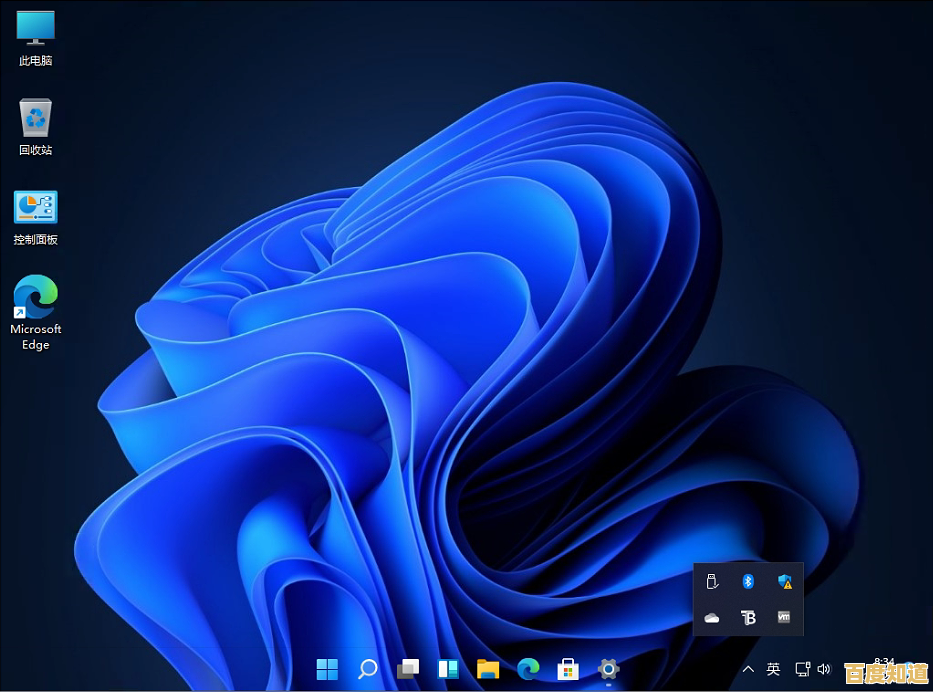
Task: Open Windows Security from the tray
Action: click(785, 581)
